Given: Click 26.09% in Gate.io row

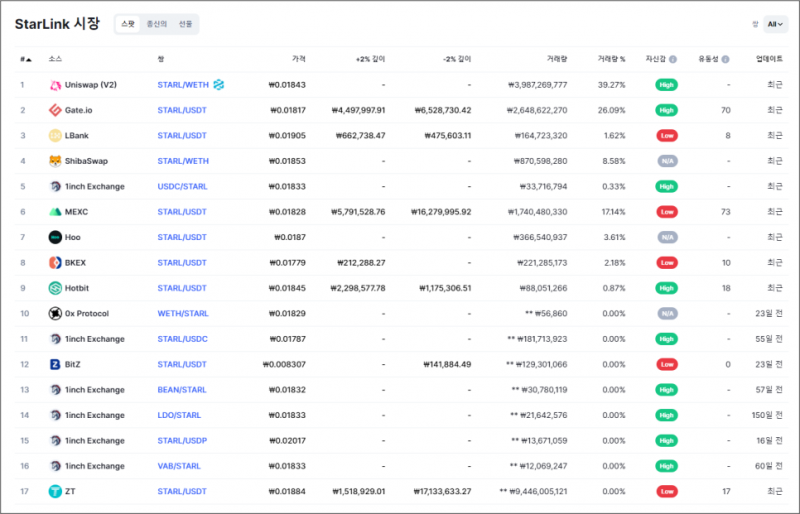Looking at the screenshot, I should click(612, 110).
